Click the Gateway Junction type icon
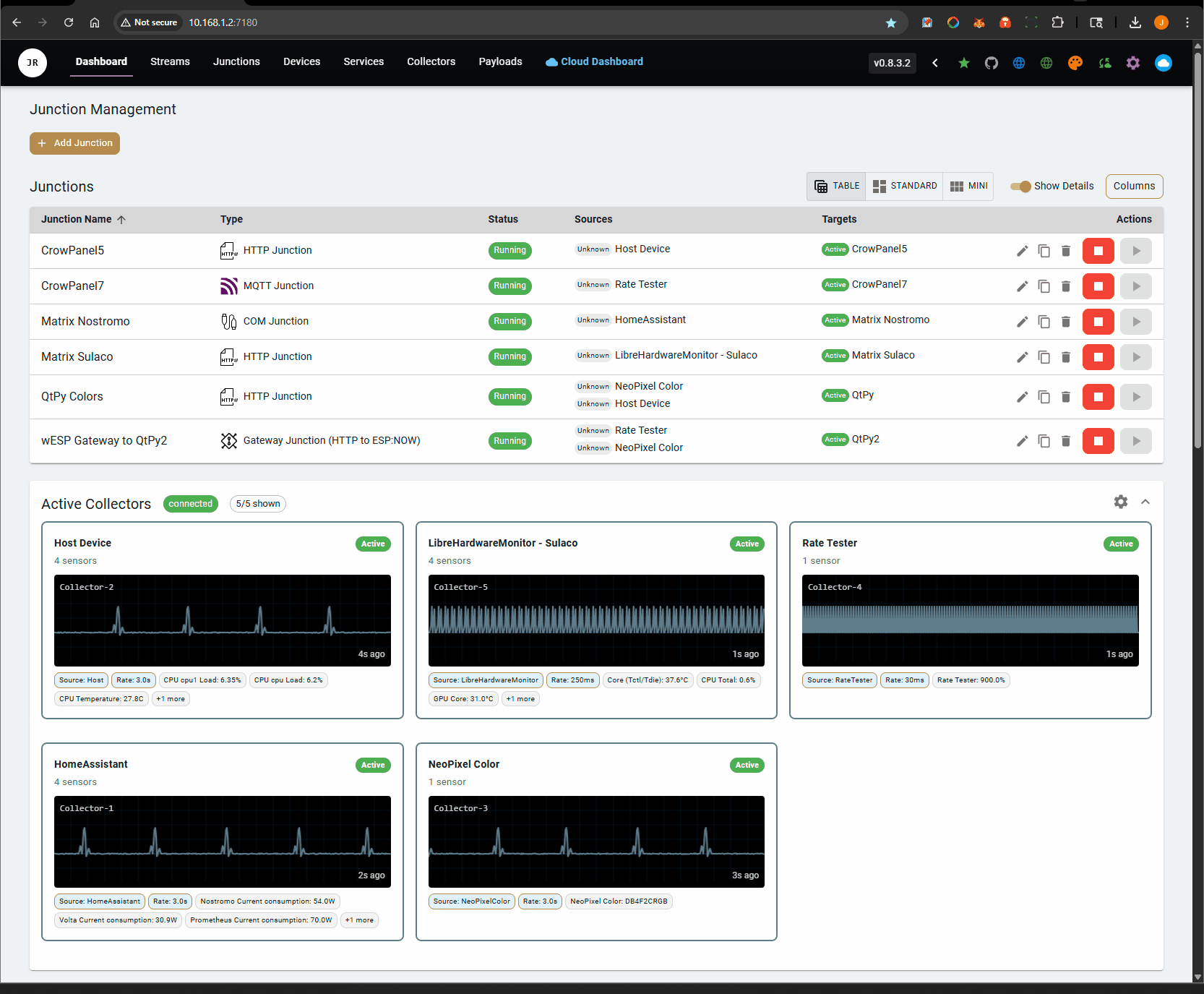Viewport: 1204px width, 994px height. (229, 441)
